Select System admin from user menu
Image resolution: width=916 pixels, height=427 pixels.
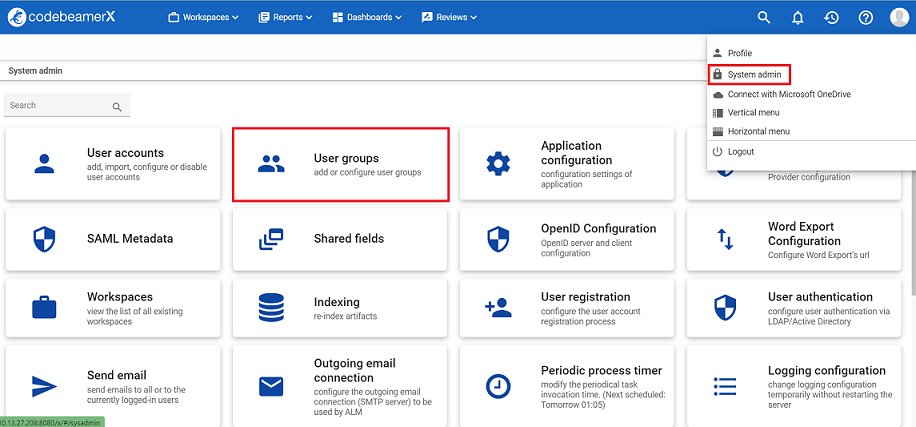click(x=754, y=74)
